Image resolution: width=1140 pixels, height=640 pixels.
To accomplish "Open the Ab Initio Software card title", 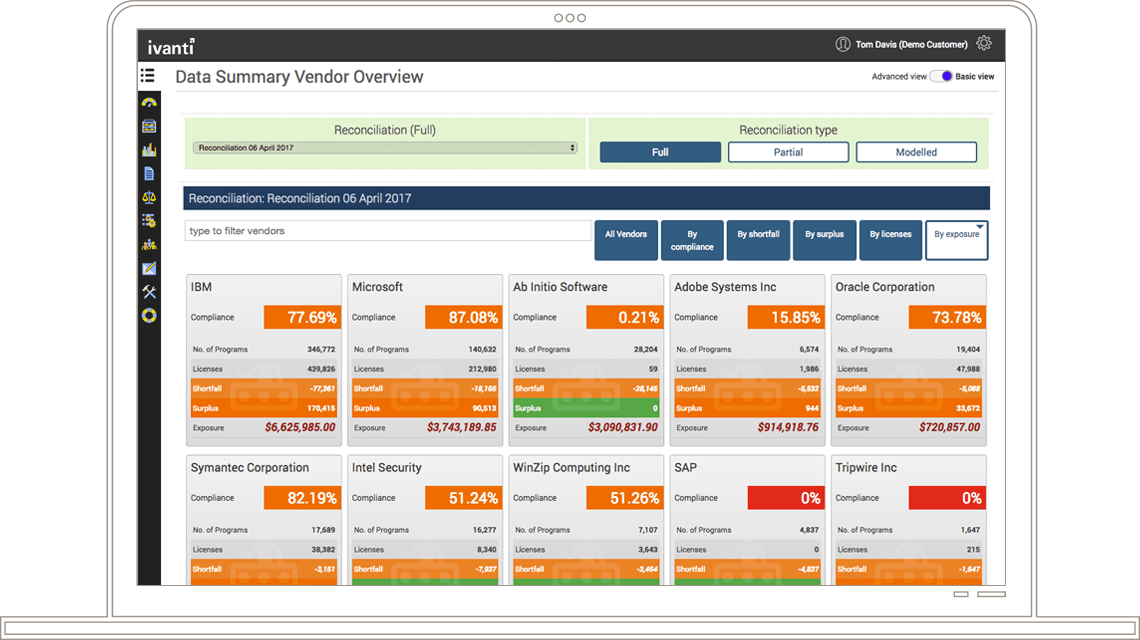I will pyautogui.click(x=561, y=287).
